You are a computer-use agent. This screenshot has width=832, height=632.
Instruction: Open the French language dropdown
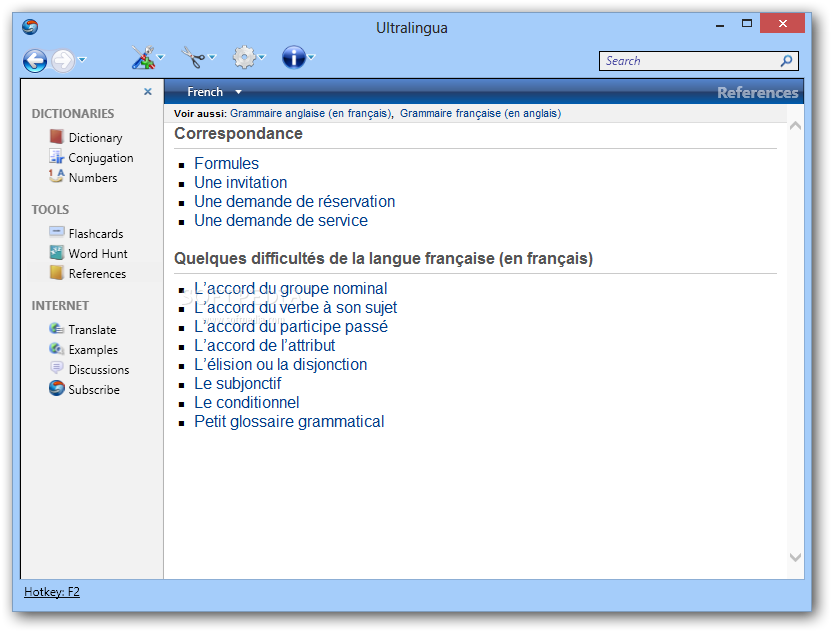click(214, 92)
